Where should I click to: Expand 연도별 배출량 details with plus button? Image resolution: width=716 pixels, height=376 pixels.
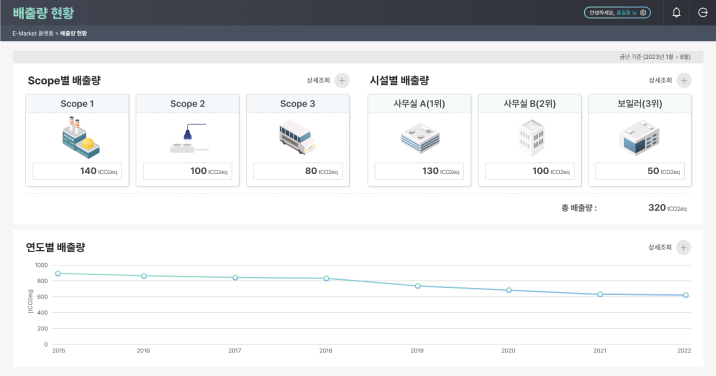[x=684, y=247]
